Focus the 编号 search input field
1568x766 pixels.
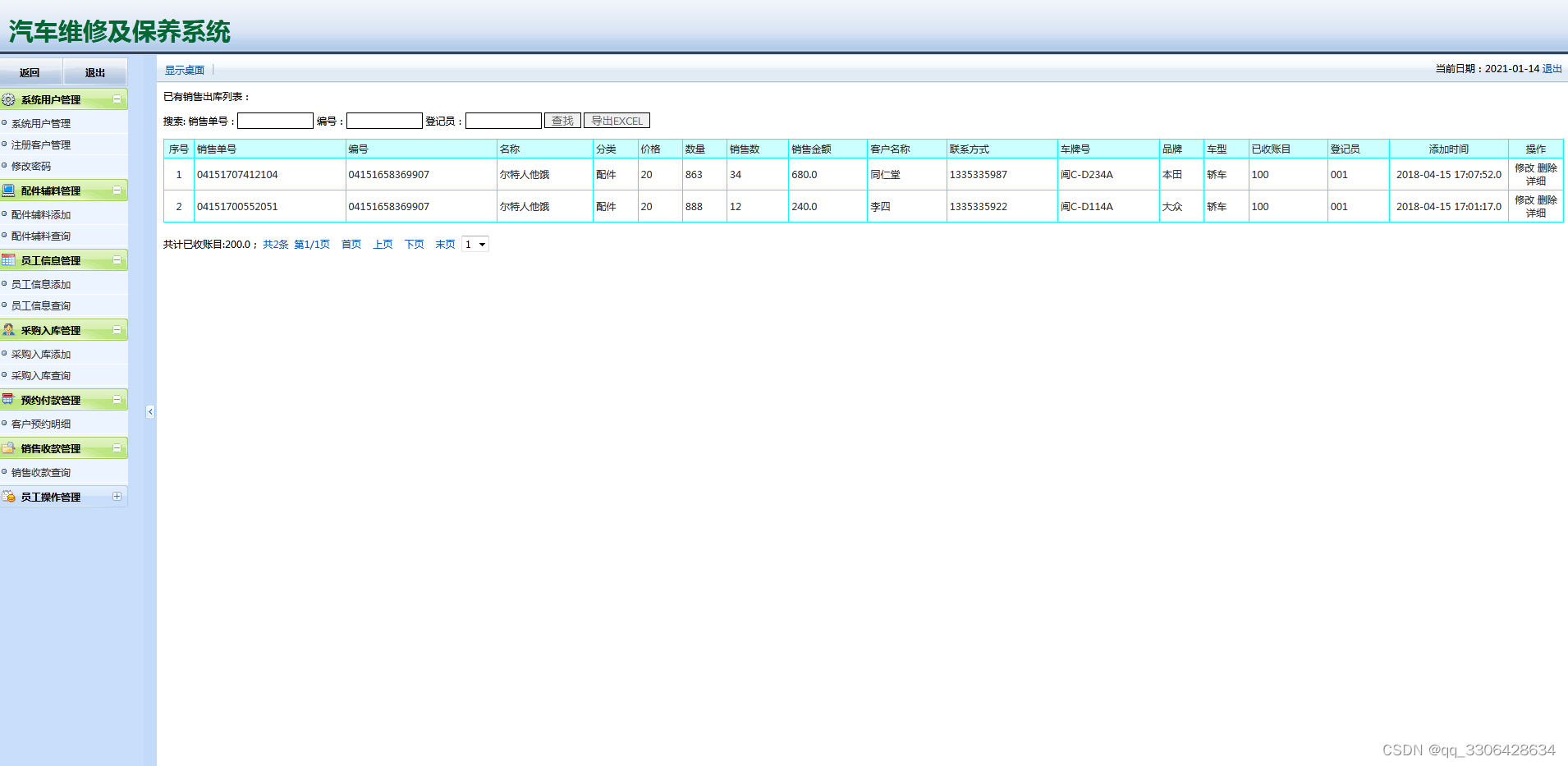tap(384, 121)
